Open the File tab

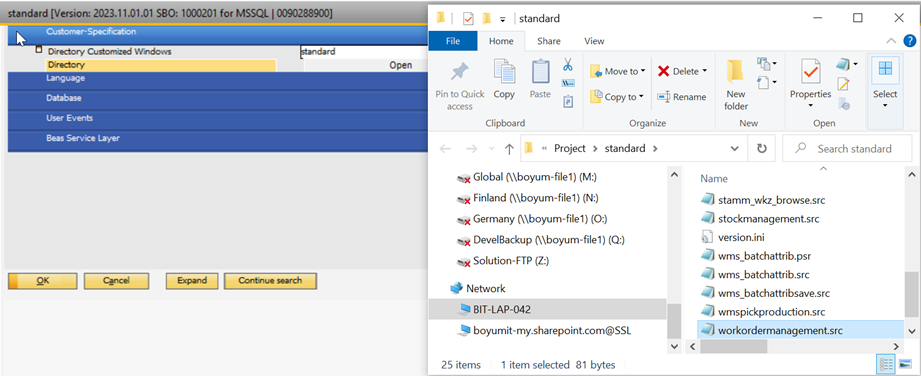(453, 41)
